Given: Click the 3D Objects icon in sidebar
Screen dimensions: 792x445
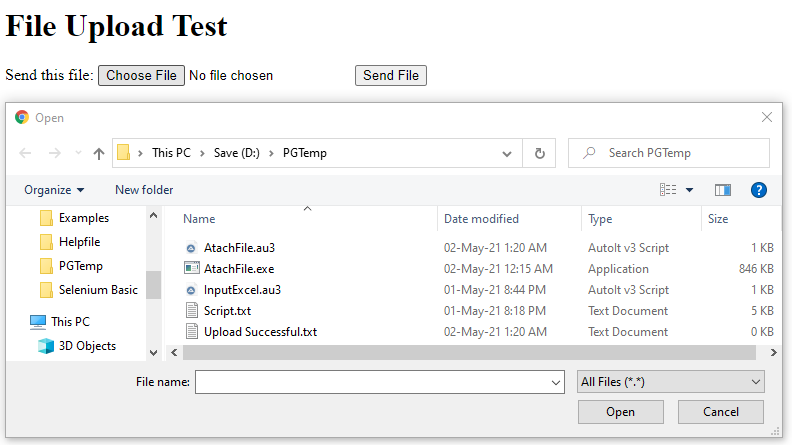Looking at the screenshot, I should [x=46, y=346].
